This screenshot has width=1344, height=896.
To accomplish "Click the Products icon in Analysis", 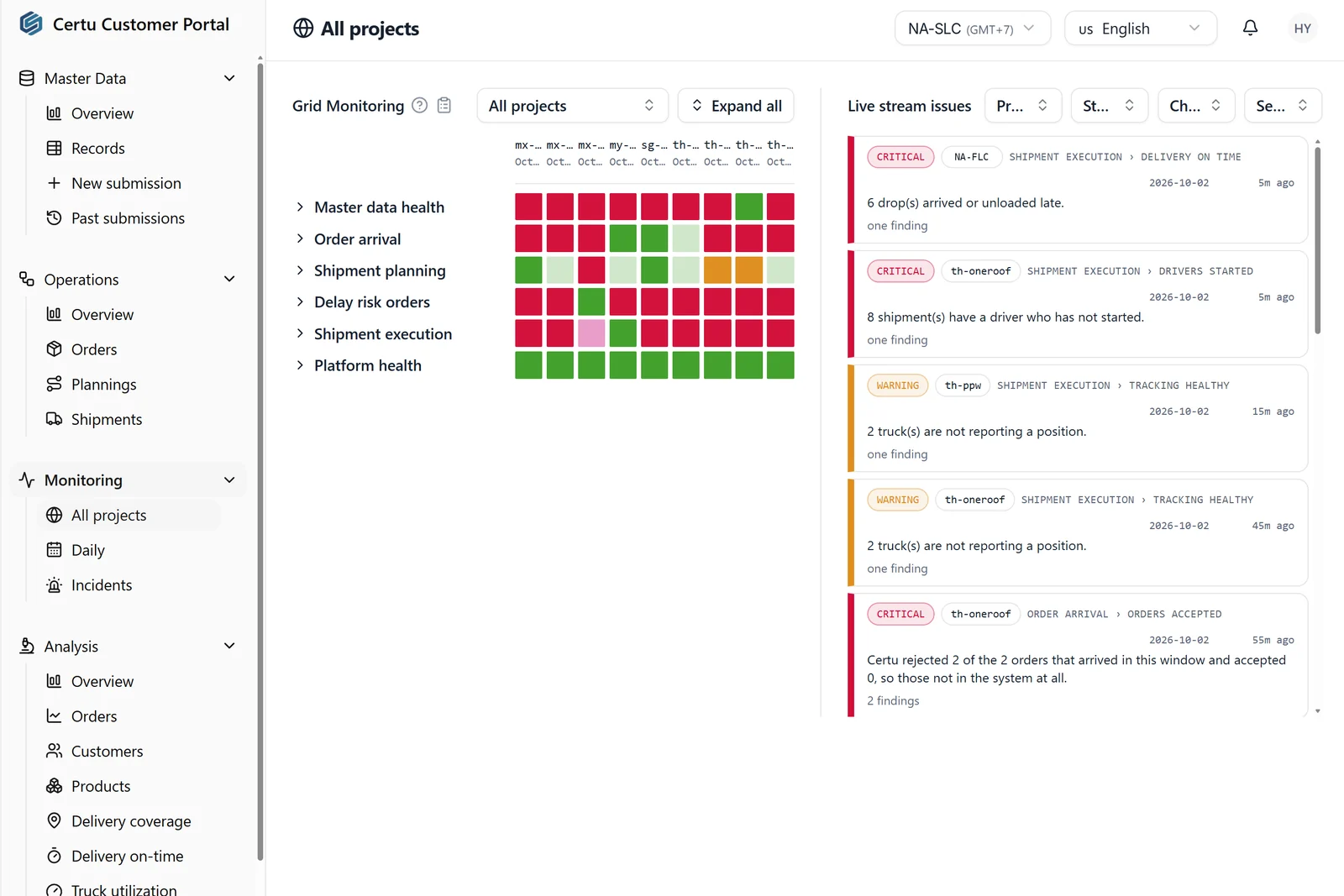I will point(54,786).
